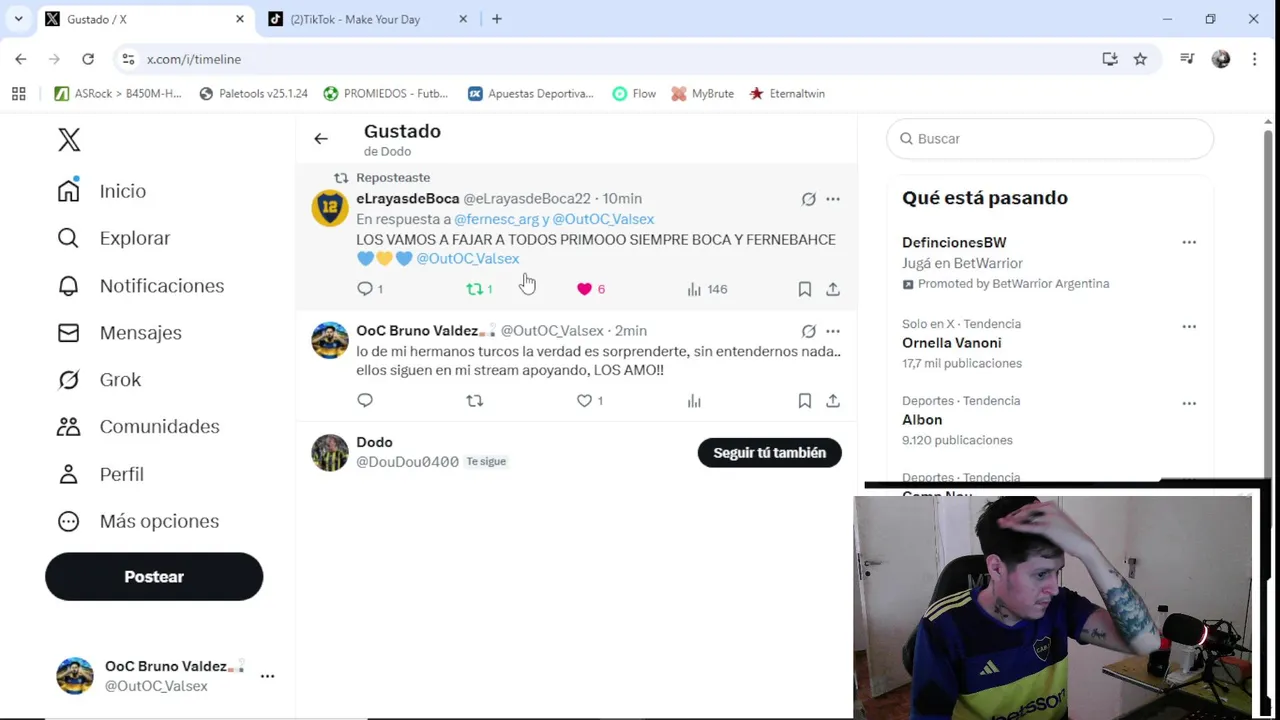Bookmark this page with the star icon
The height and width of the screenshot is (720, 1280).
click(1140, 59)
